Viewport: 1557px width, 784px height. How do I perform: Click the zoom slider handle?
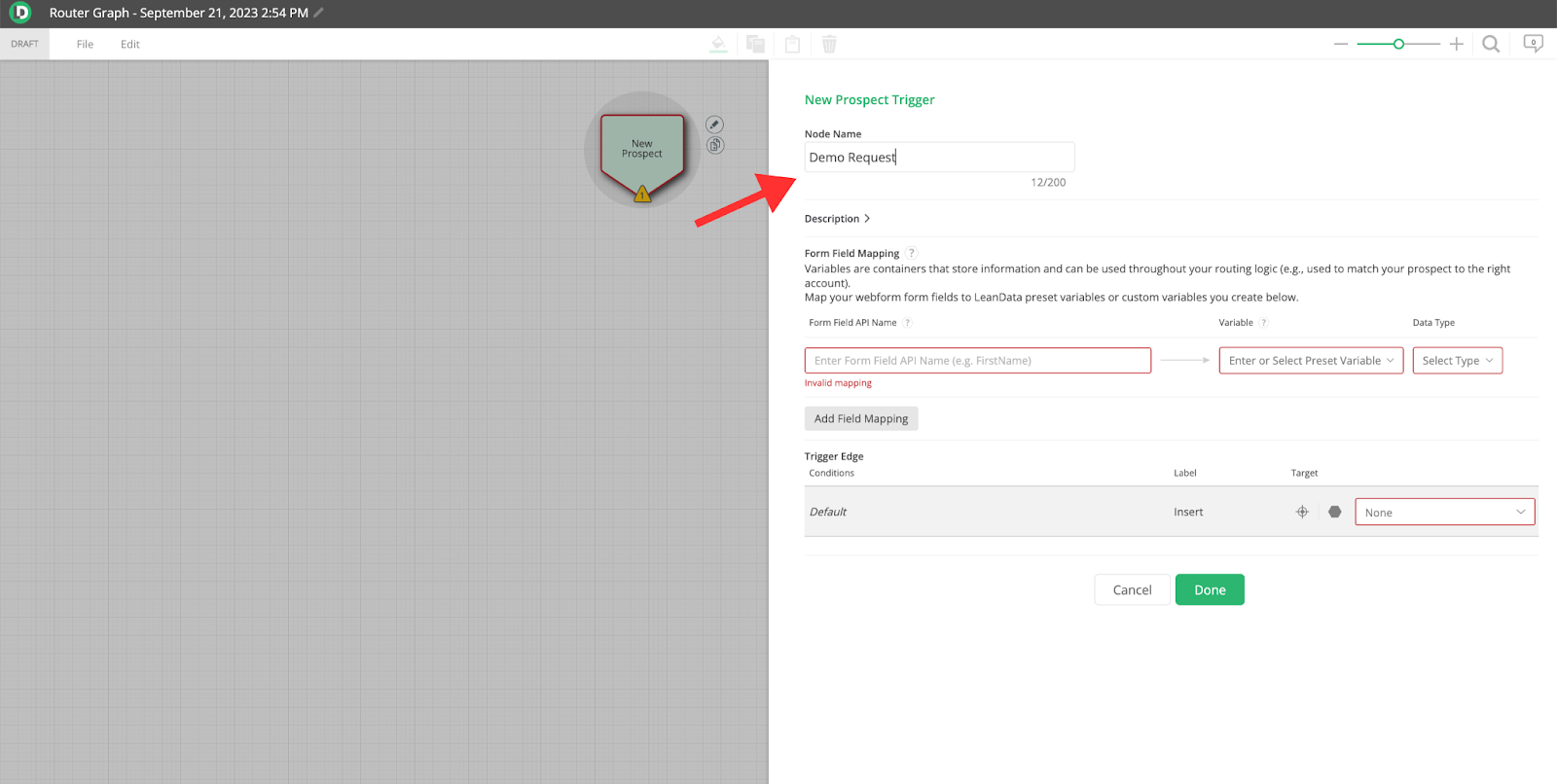(x=1398, y=44)
